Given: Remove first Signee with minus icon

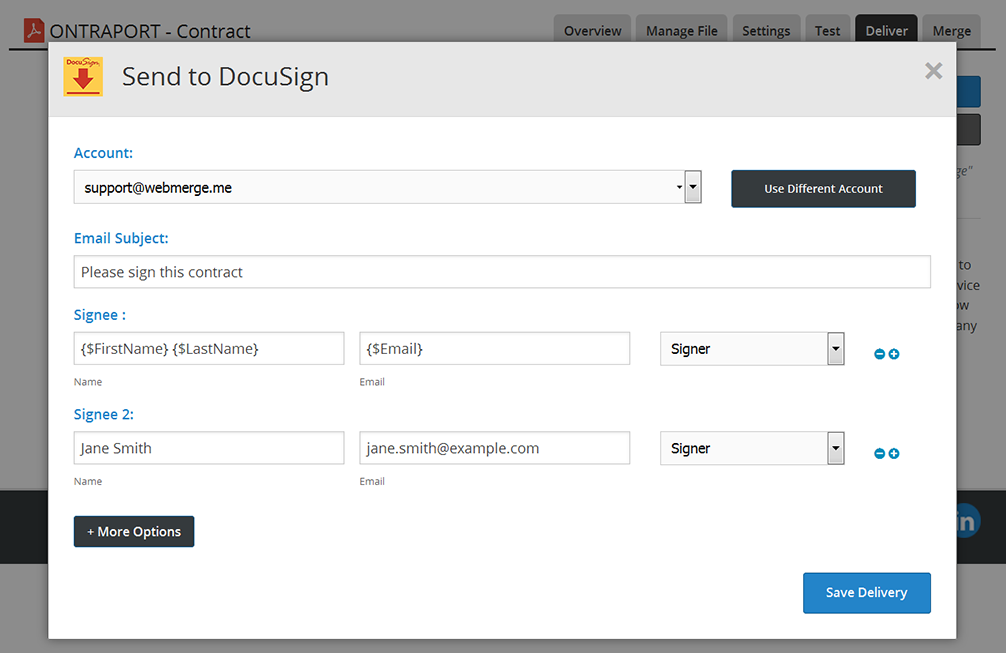Looking at the screenshot, I should (x=880, y=354).
